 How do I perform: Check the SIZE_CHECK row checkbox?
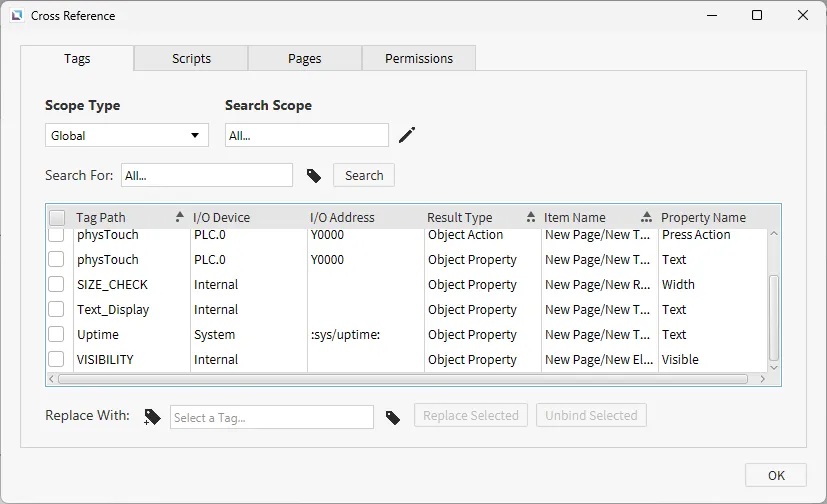(57, 285)
